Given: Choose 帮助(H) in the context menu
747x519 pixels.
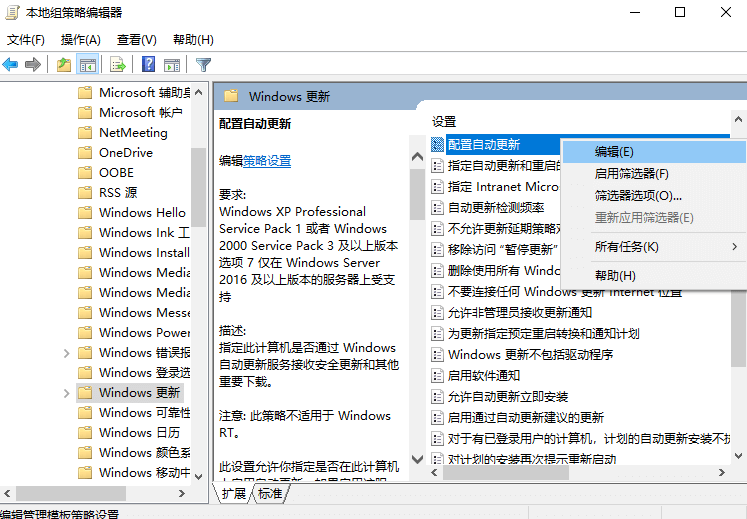Looking at the screenshot, I should [654, 275].
